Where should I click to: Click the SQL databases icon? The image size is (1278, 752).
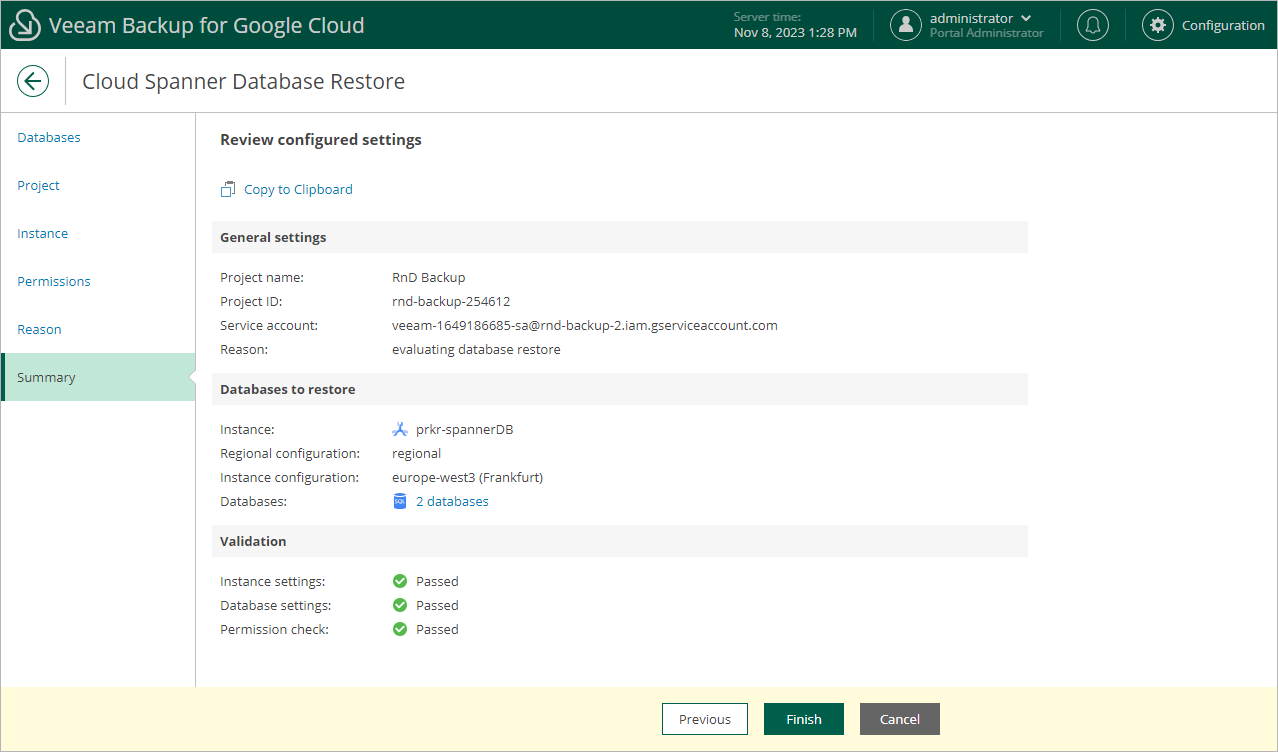pos(400,502)
